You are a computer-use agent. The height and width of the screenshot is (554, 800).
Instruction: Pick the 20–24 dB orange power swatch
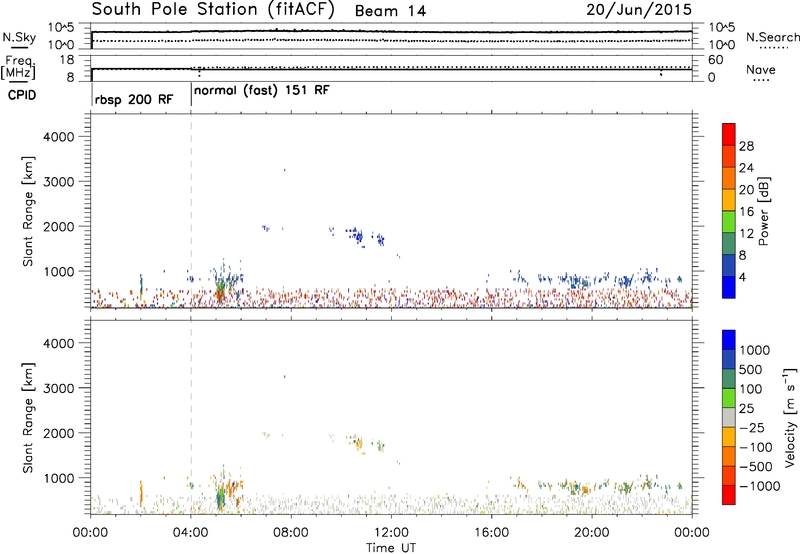pos(729,179)
